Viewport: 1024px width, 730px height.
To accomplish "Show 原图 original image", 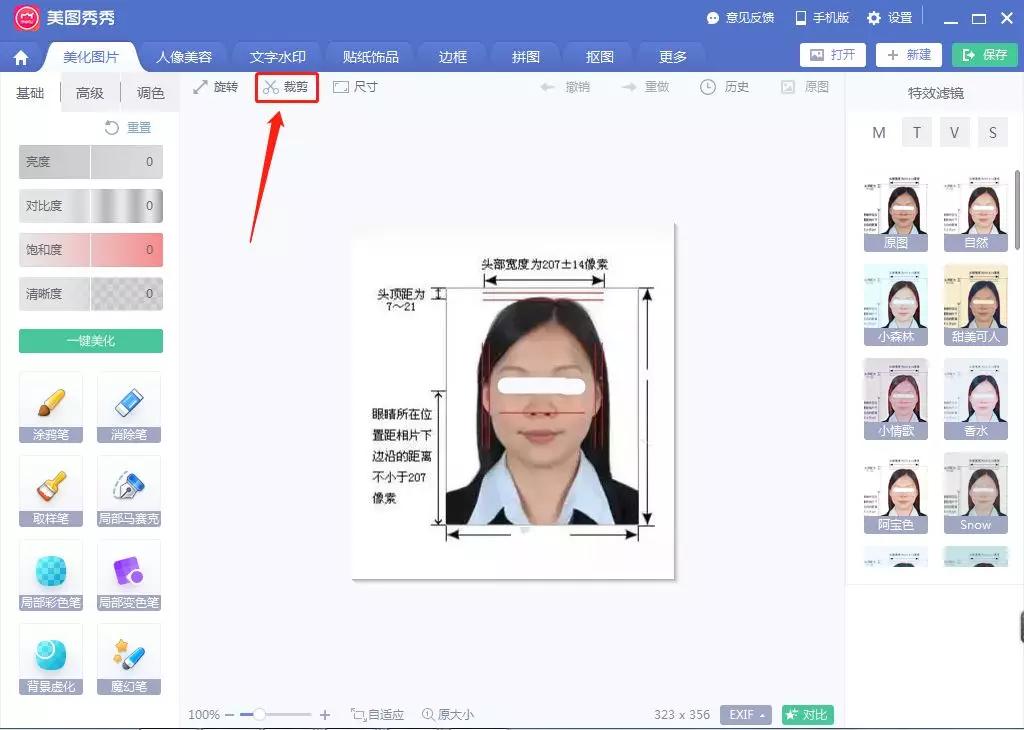I will pyautogui.click(x=805, y=87).
